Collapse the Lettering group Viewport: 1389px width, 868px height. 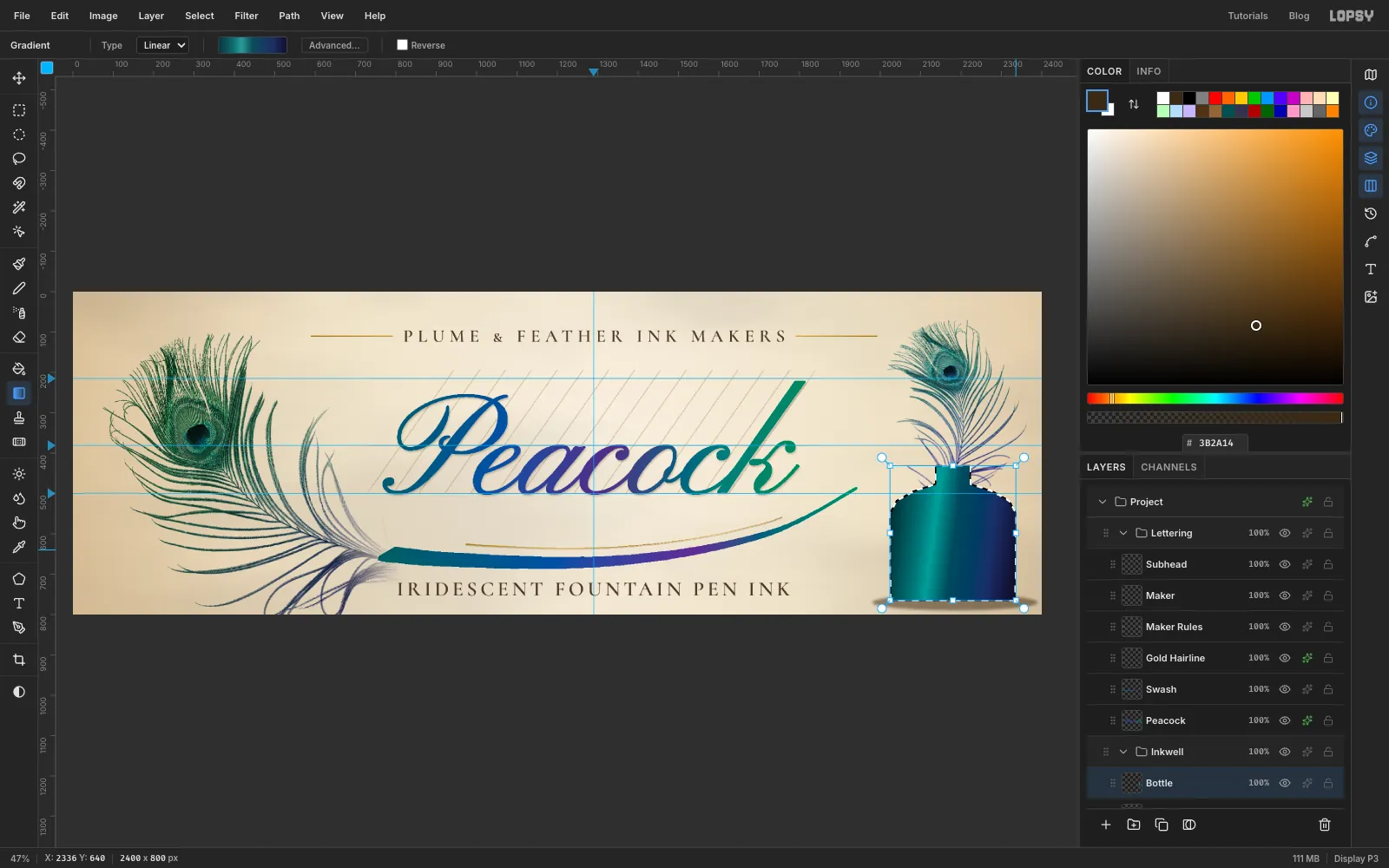click(x=1123, y=533)
